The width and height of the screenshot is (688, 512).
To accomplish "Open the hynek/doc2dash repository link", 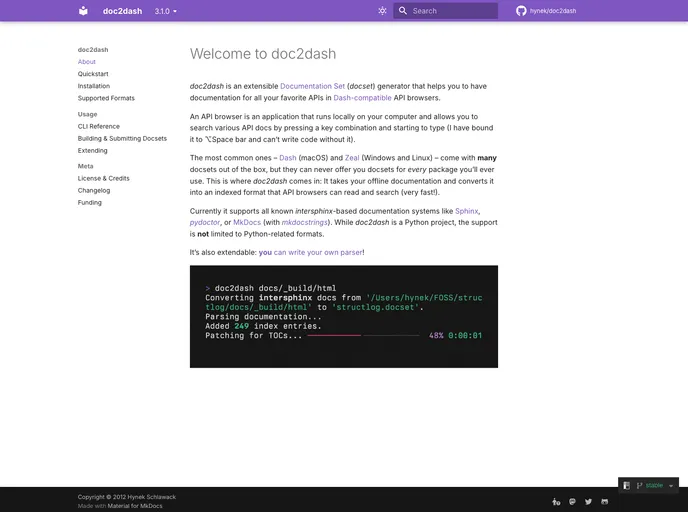I will pyautogui.click(x=553, y=11).
